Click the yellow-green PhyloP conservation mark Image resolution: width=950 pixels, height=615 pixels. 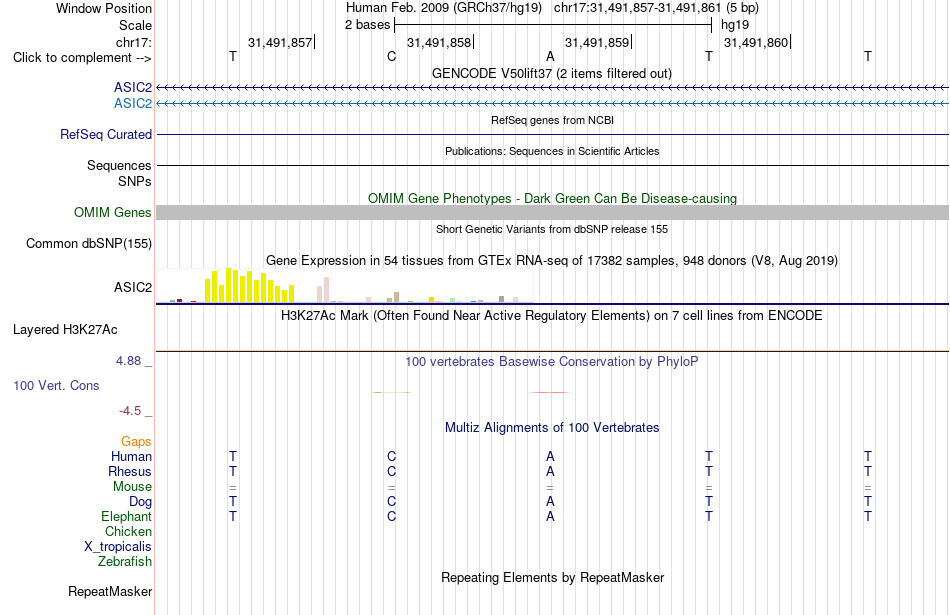(x=392, y=393)
